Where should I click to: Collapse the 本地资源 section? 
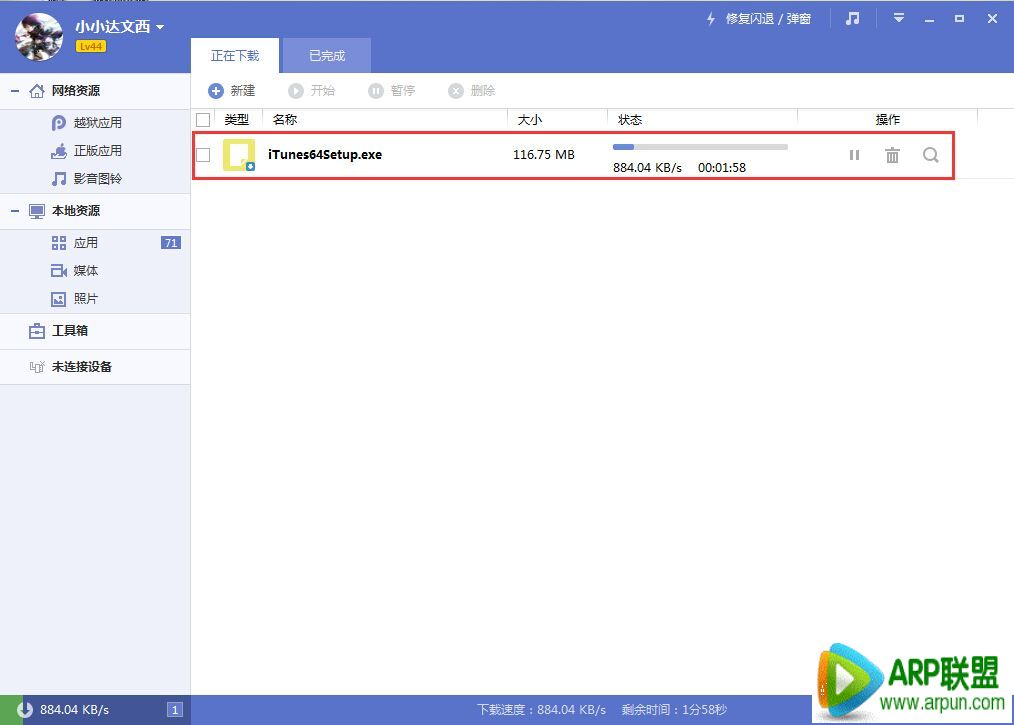(x=14, y=211)
